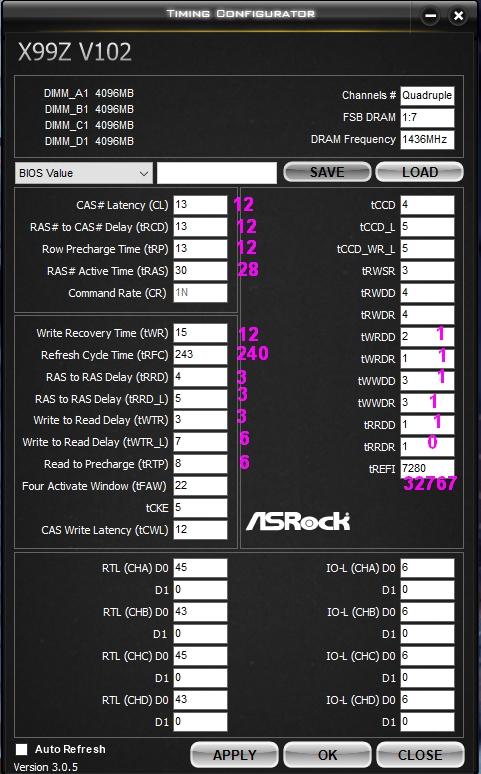Click the ASRock logo
Image resolution: width=481 pixels, height=774 pixels.
(x=298, y=521)
